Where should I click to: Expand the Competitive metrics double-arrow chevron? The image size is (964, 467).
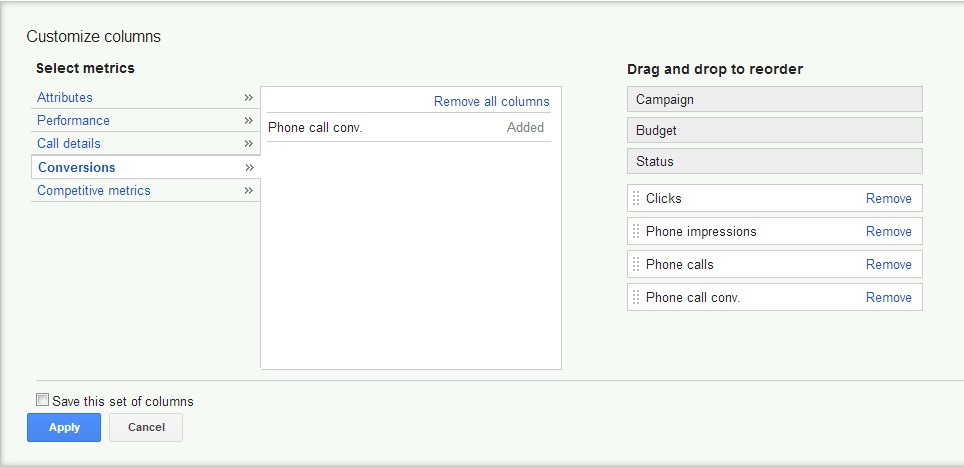pos(248,190)
